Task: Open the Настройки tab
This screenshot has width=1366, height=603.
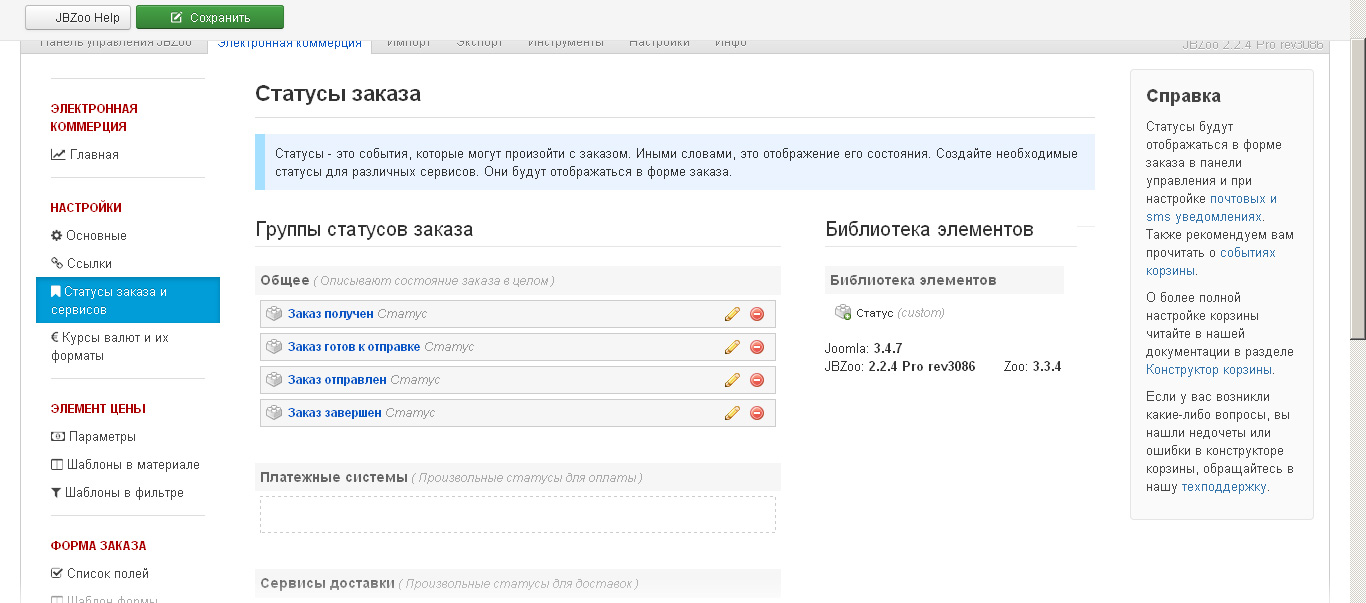Action: [659, 43]
